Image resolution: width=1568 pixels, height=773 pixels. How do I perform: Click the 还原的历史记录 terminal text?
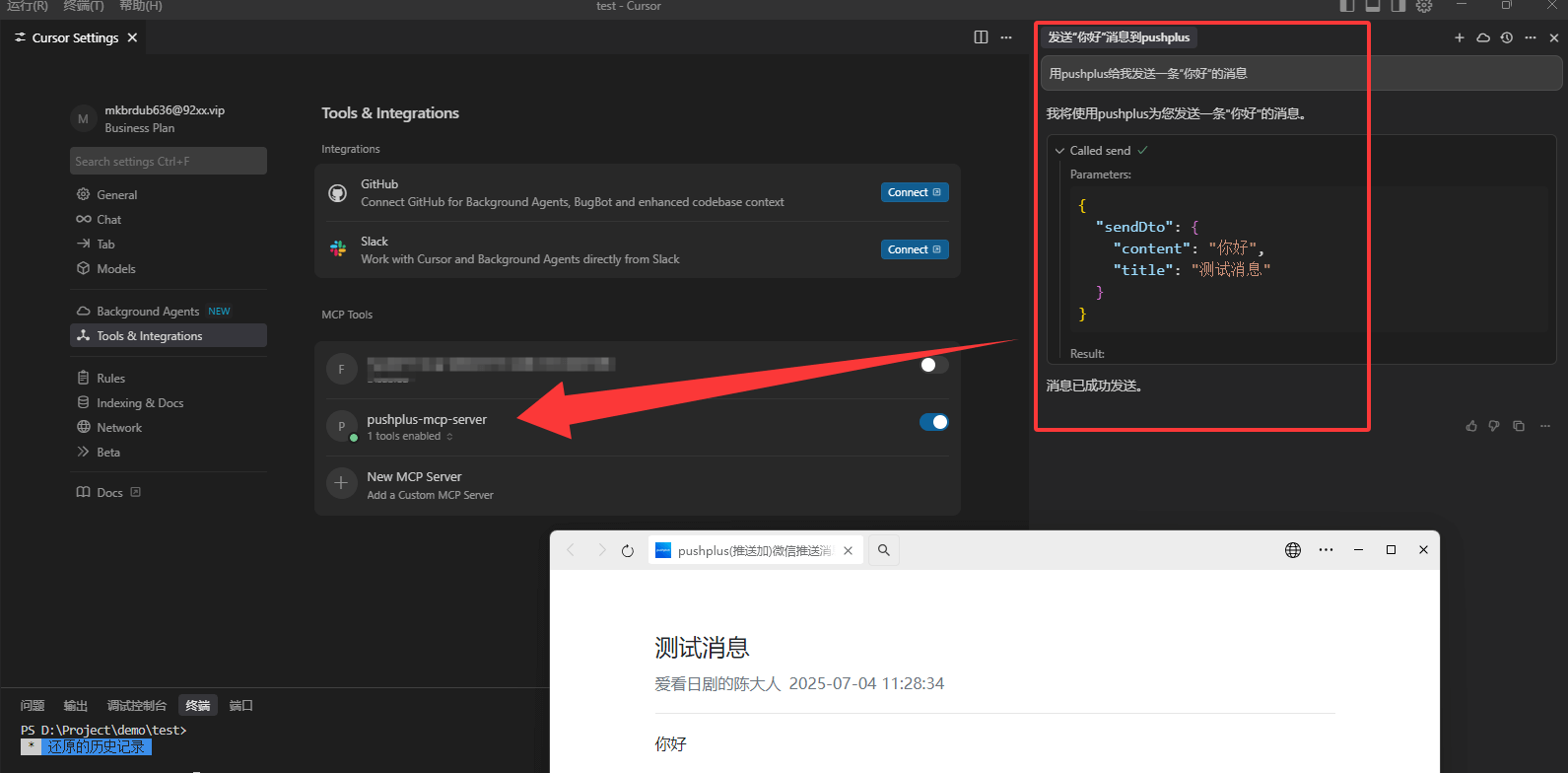click(x=96, y=747)
